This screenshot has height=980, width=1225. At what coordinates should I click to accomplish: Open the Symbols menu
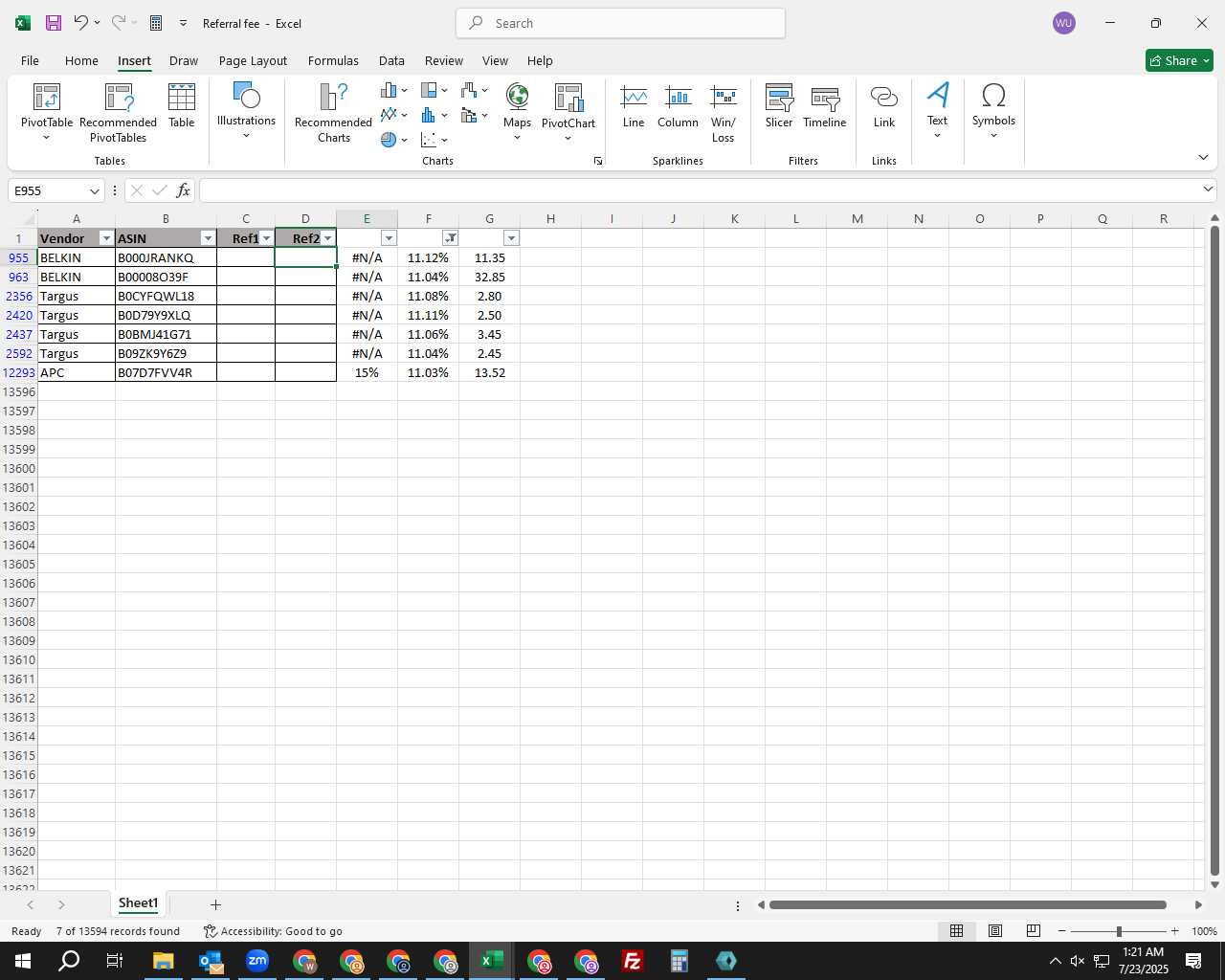click(x=993, y=110)
